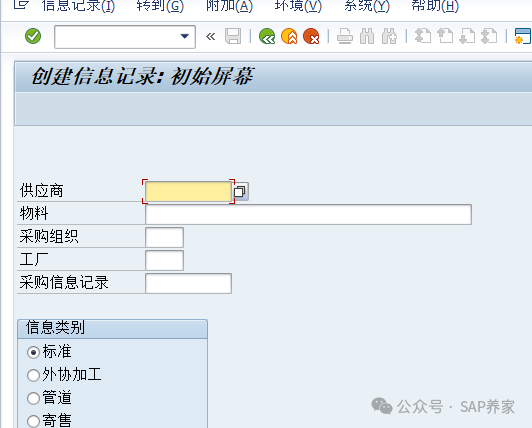Select the 外协加工 radio button
The width and height of the screenshot is (532, 428).
[x=33, y=375]
